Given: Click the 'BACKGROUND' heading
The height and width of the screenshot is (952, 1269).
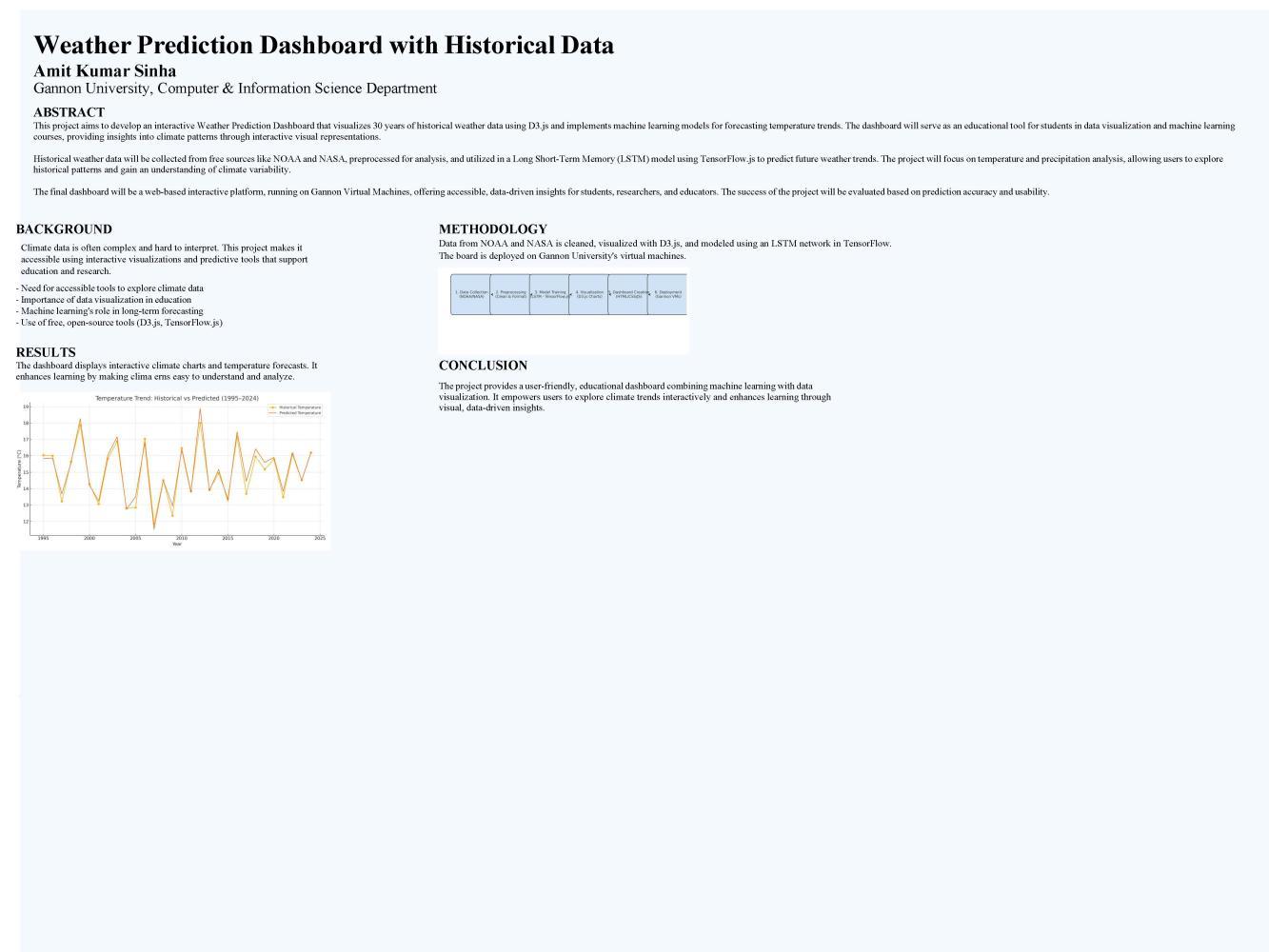Looking at the screenshot, I should coord(64,229).
